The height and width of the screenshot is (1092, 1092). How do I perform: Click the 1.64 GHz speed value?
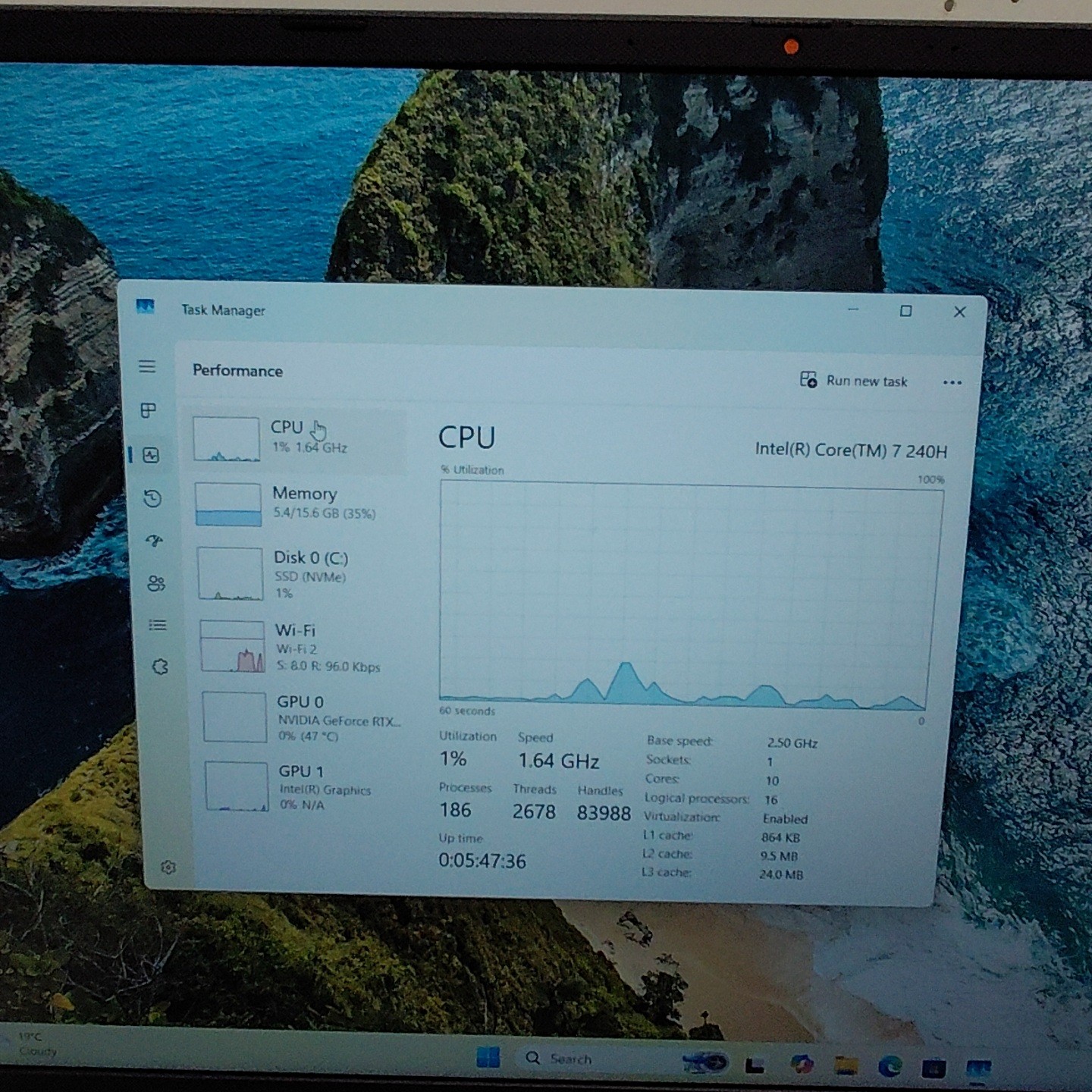(559, 761)
